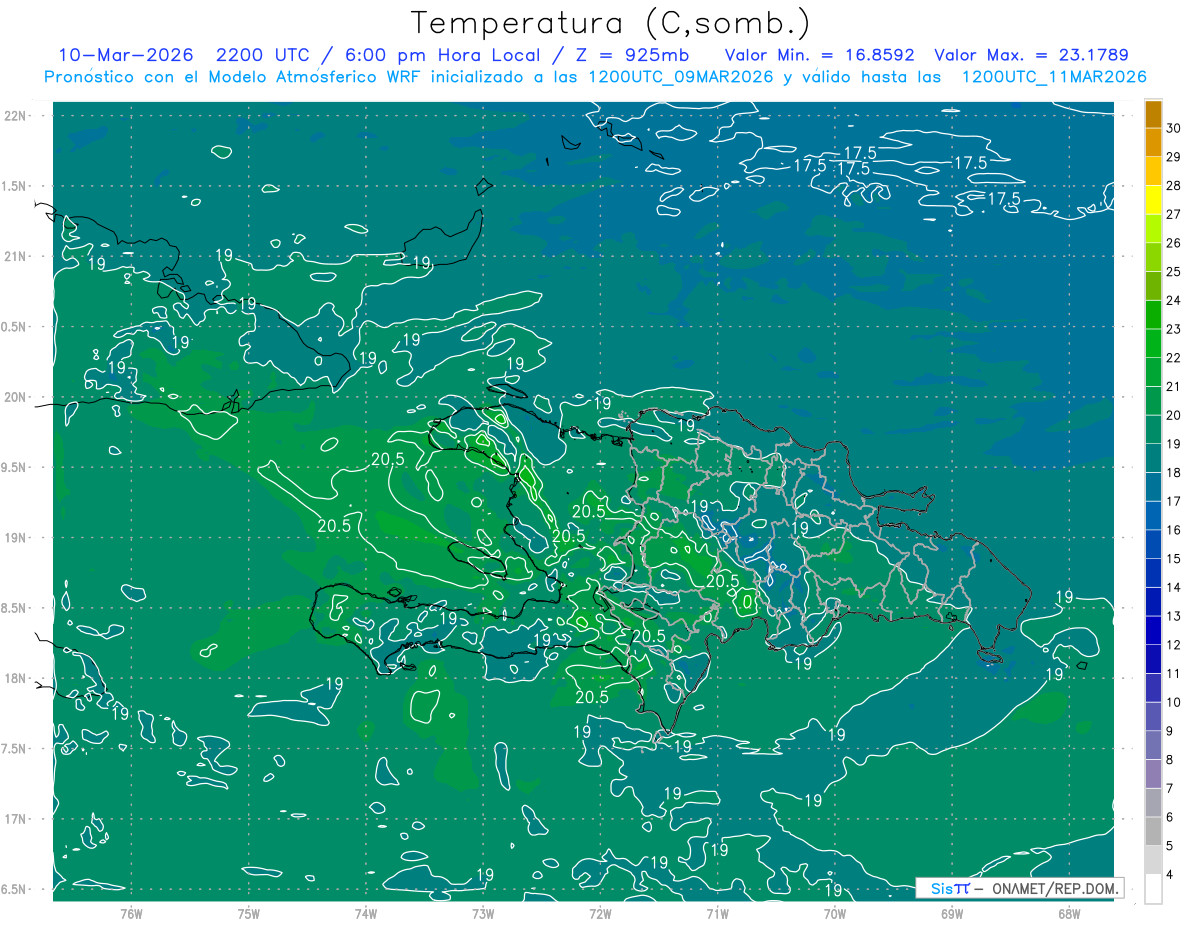The width and height of the screenshot is (1200, 927).
Task: Click the "22N" latitude axis label
Action: coord(17,115)
